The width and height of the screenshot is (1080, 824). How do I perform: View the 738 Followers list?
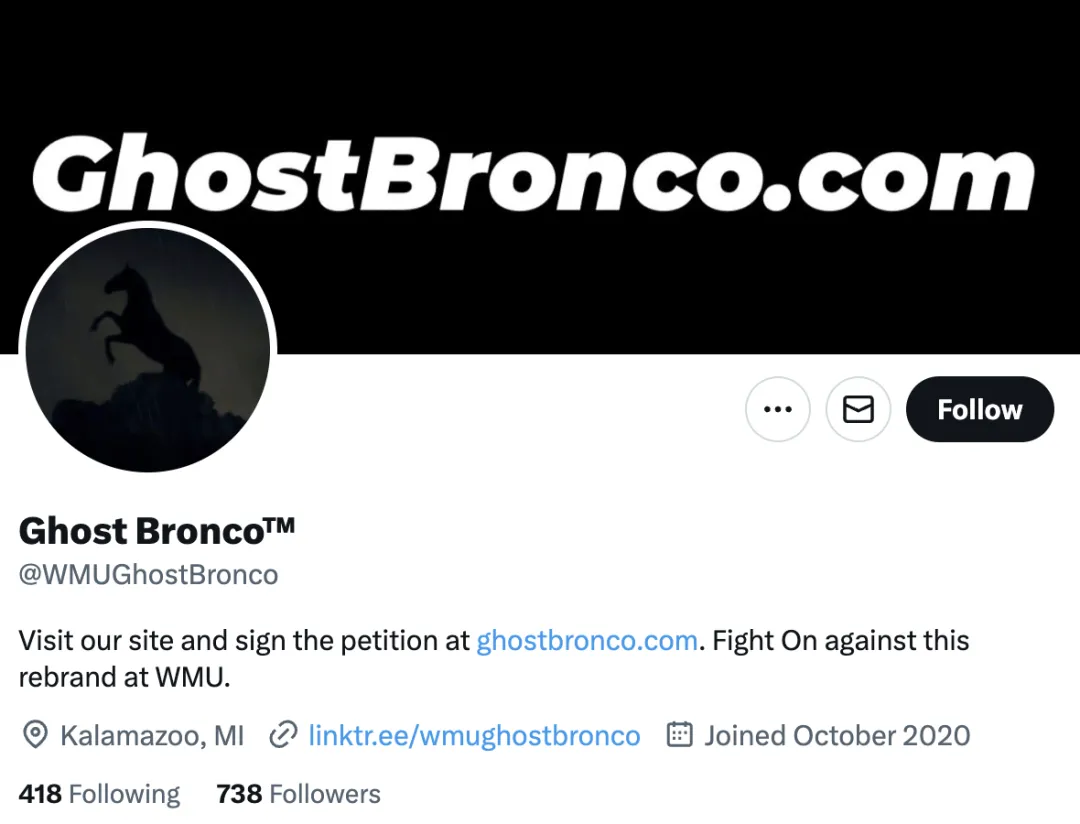298,794
